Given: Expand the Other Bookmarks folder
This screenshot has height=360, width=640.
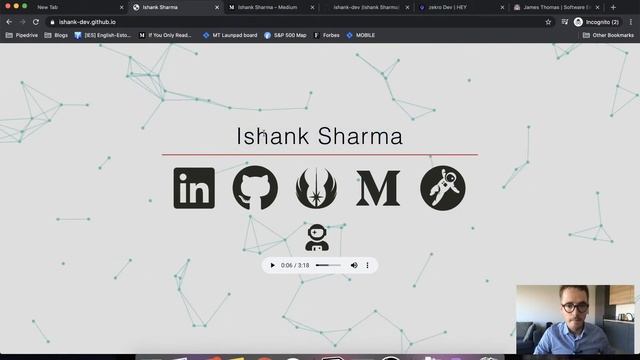Looking at the screenshot, I should (x=608, y=36).
